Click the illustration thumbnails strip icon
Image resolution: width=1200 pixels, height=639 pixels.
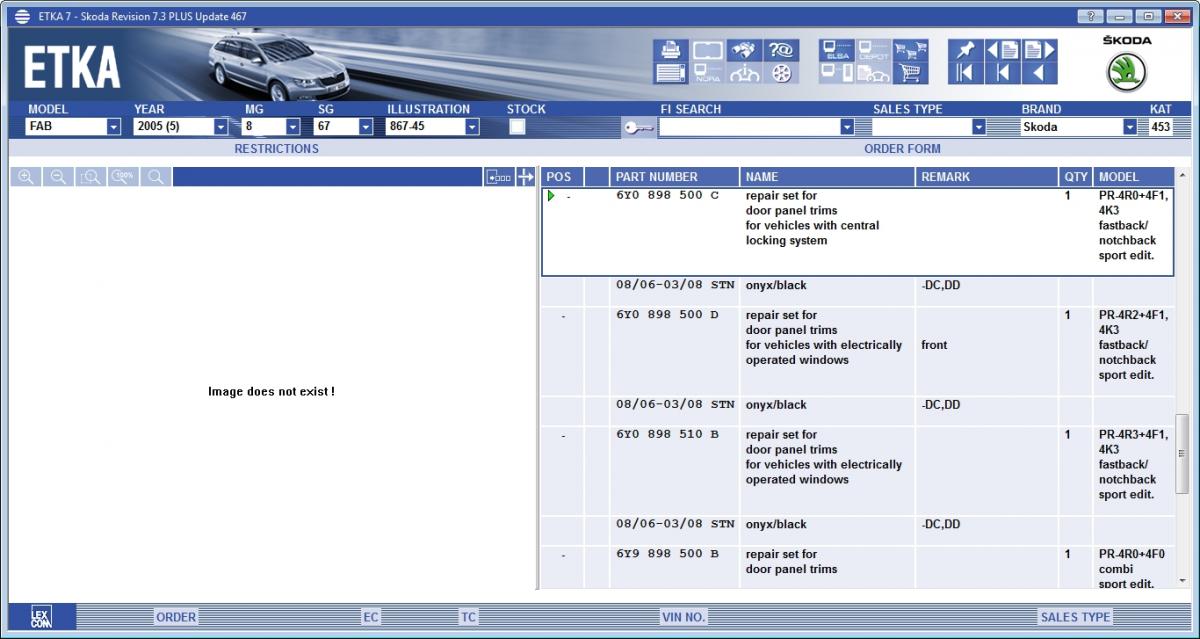tap(498, 177)
